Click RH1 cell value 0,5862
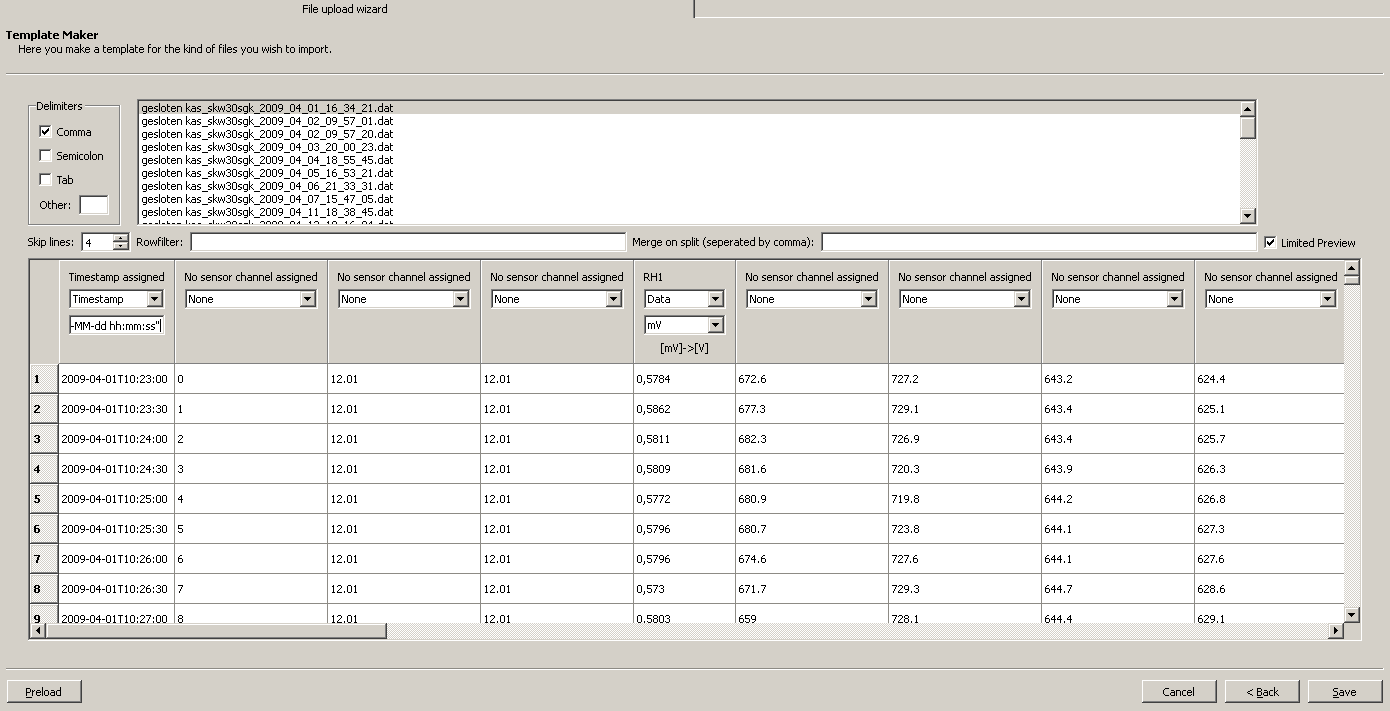This screenshot has width=1390, height=711. [685, 409]
